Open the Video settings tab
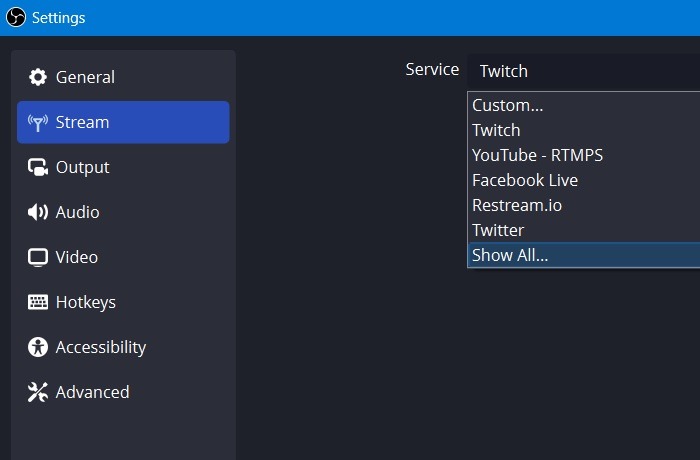Screen dimensions: 700x460 pos(123,257)
